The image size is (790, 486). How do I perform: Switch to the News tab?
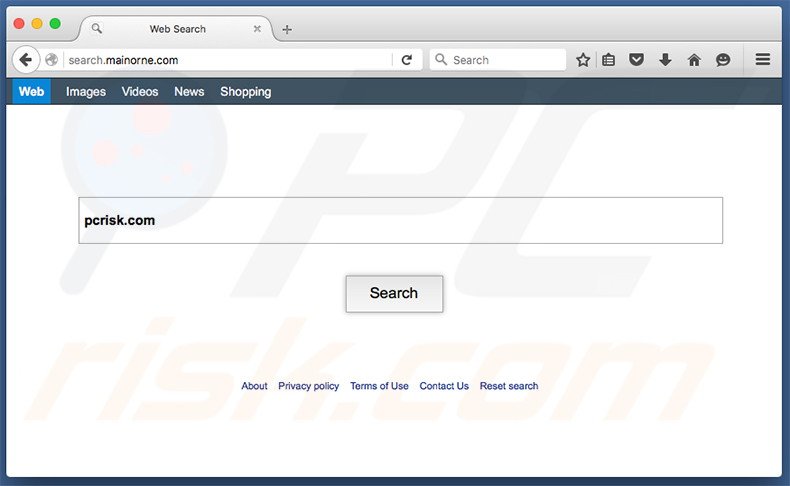click(189, 91)
